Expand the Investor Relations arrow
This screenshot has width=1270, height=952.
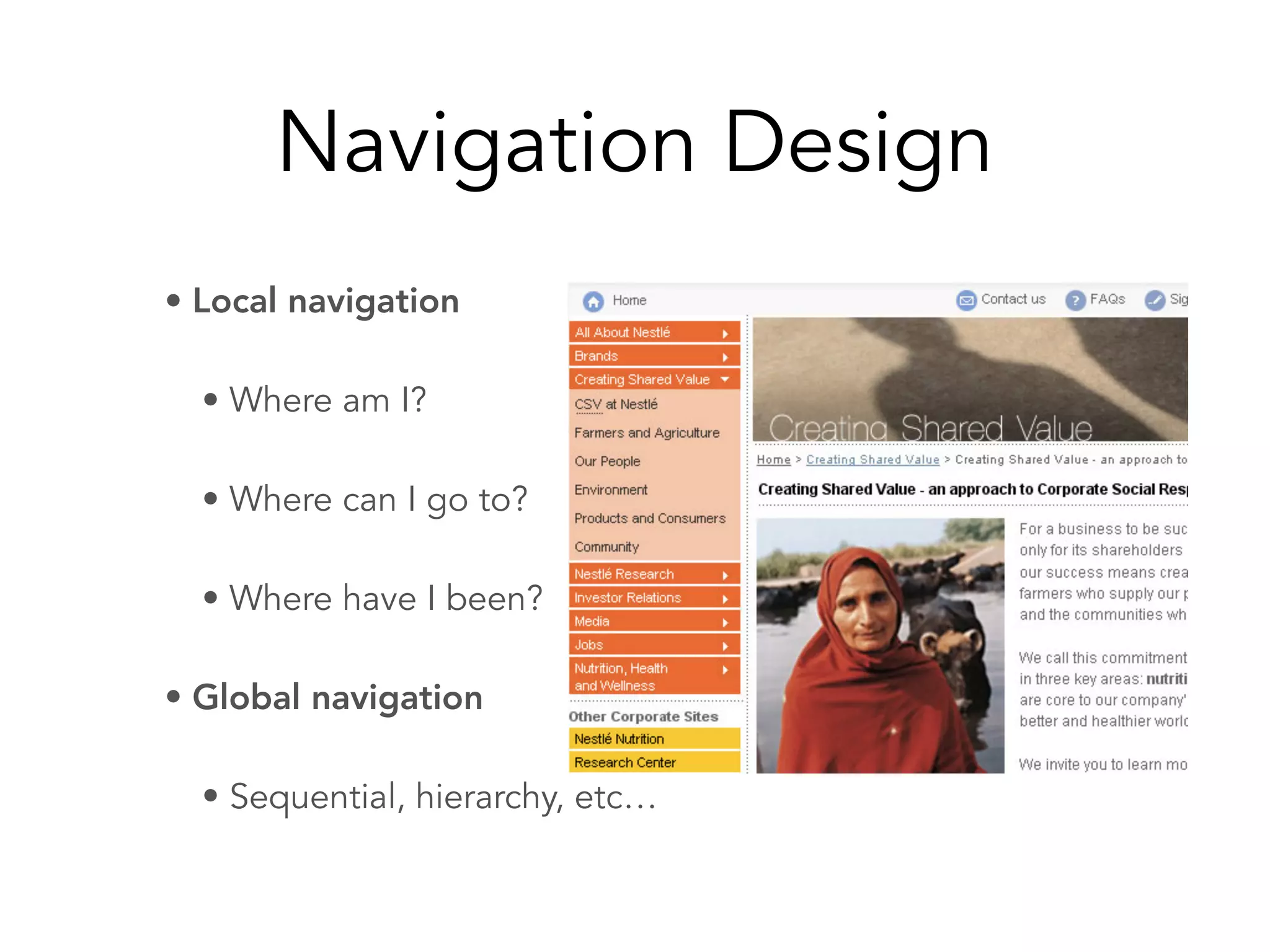tap(725, 599)
